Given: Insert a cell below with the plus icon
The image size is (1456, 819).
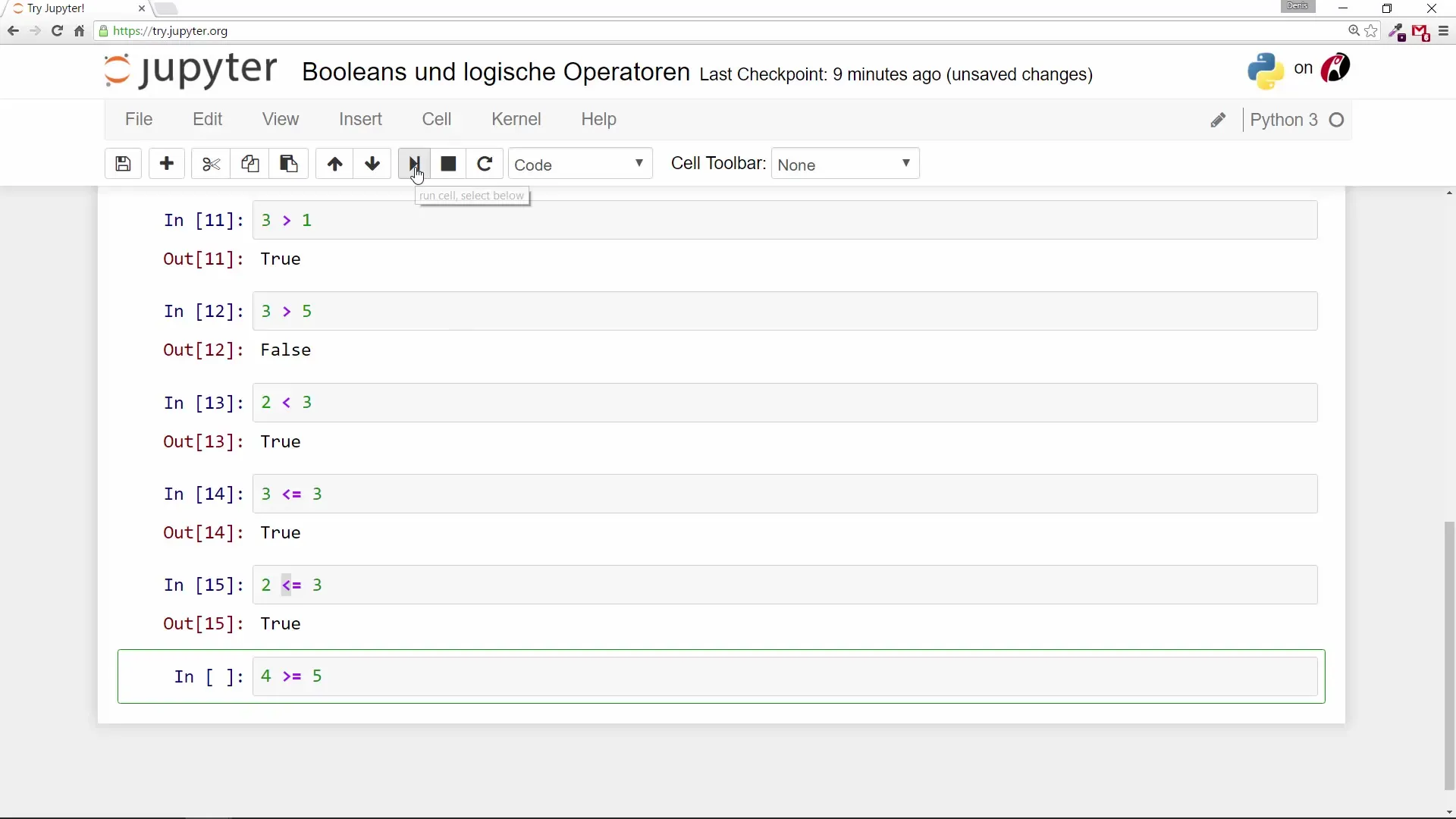Looking at the screenshot, I should [x=167, y=164].
